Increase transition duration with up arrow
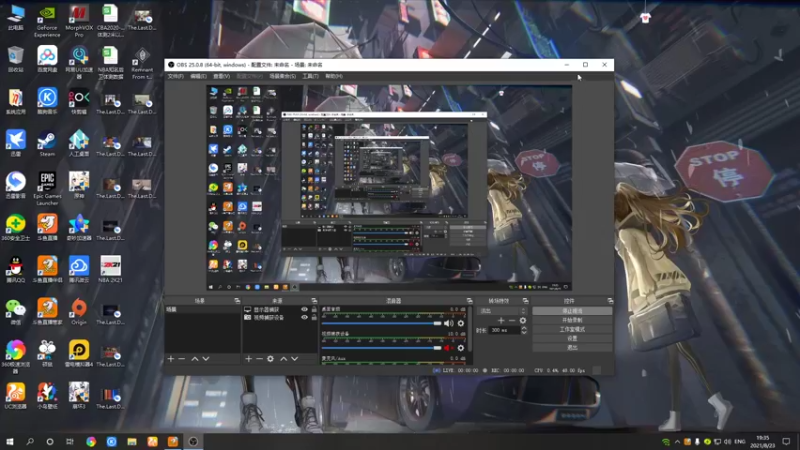The width and height of the screenshot is (800, 450). click(x=523, y=328)
